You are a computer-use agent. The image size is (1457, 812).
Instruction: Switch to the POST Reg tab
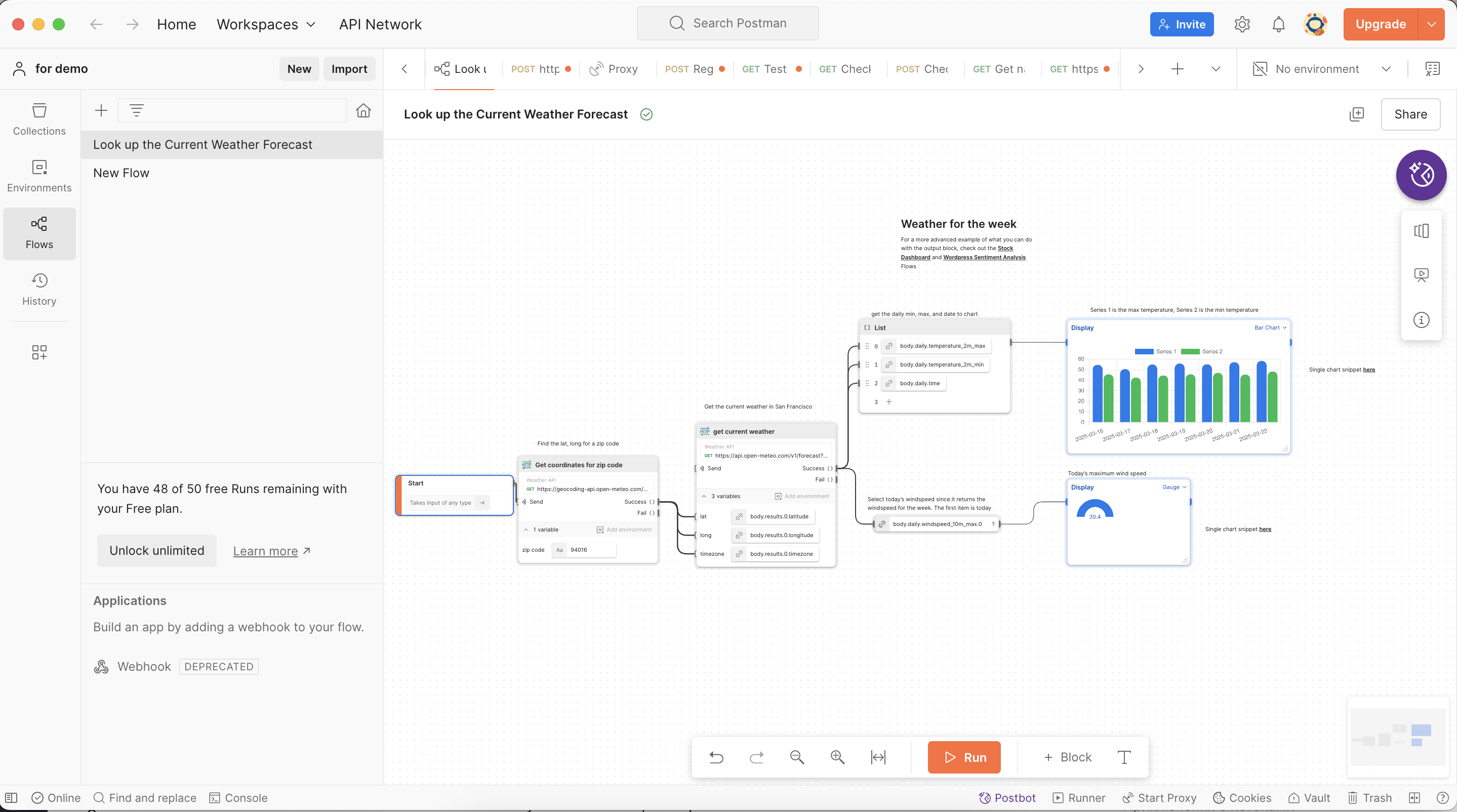695,69
